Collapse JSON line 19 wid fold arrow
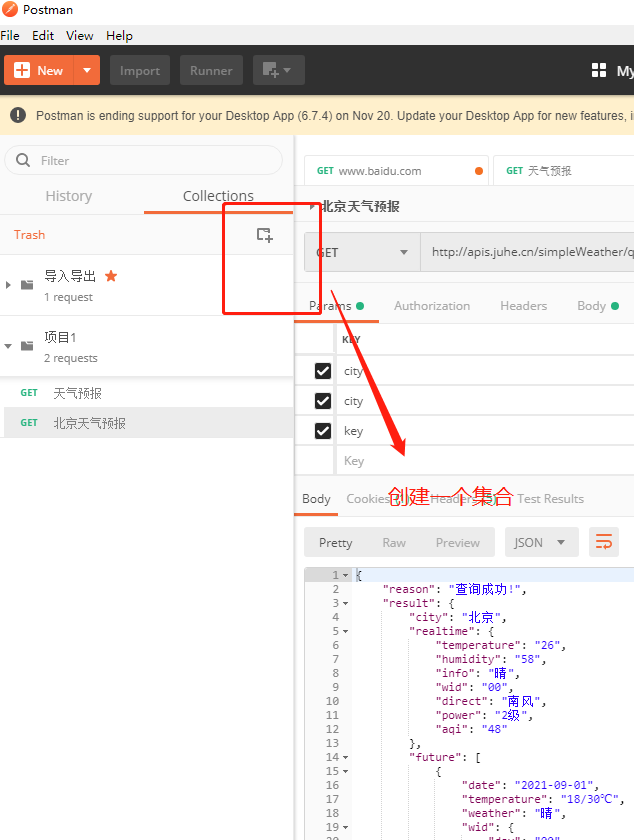Viewport: 634px width, 840px height. tap(346, 828)
